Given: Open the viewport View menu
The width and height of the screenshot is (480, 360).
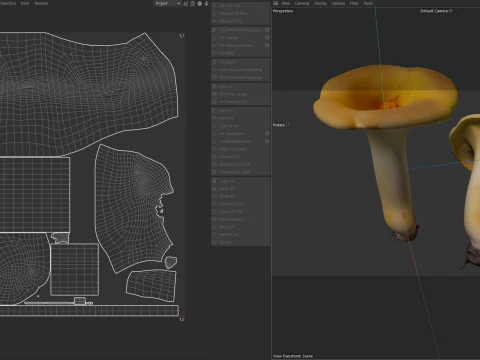Looking at the screenshot, I should coord(286,3).
